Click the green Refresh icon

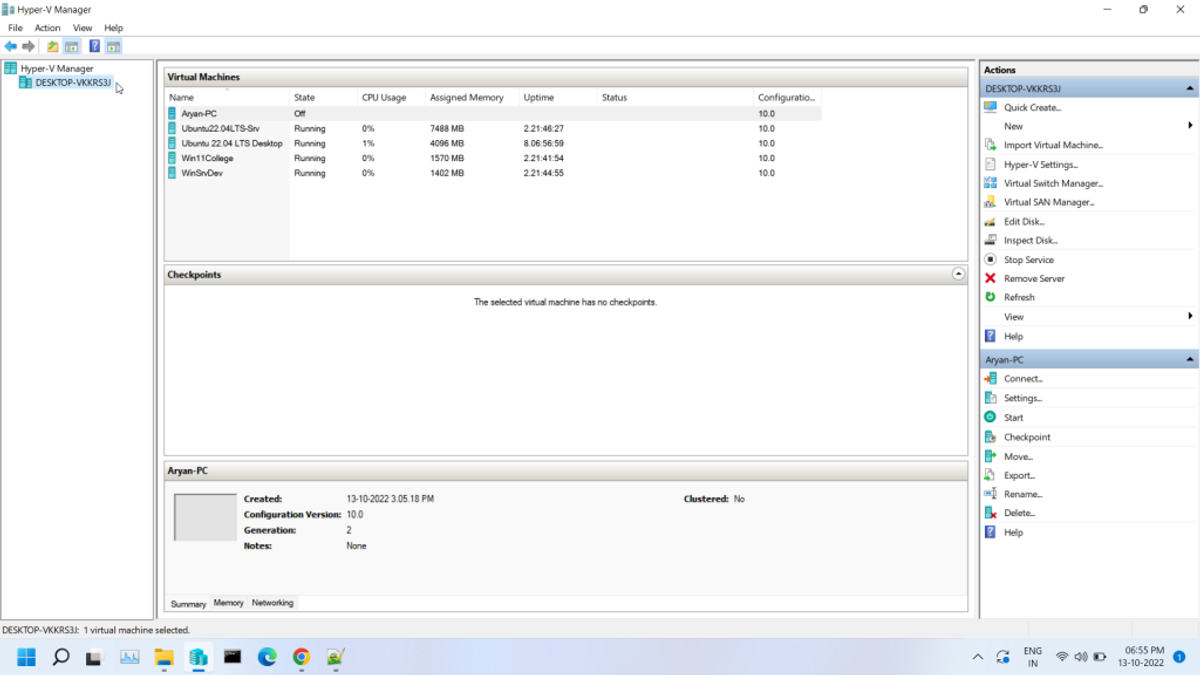(x=990, y=297)
